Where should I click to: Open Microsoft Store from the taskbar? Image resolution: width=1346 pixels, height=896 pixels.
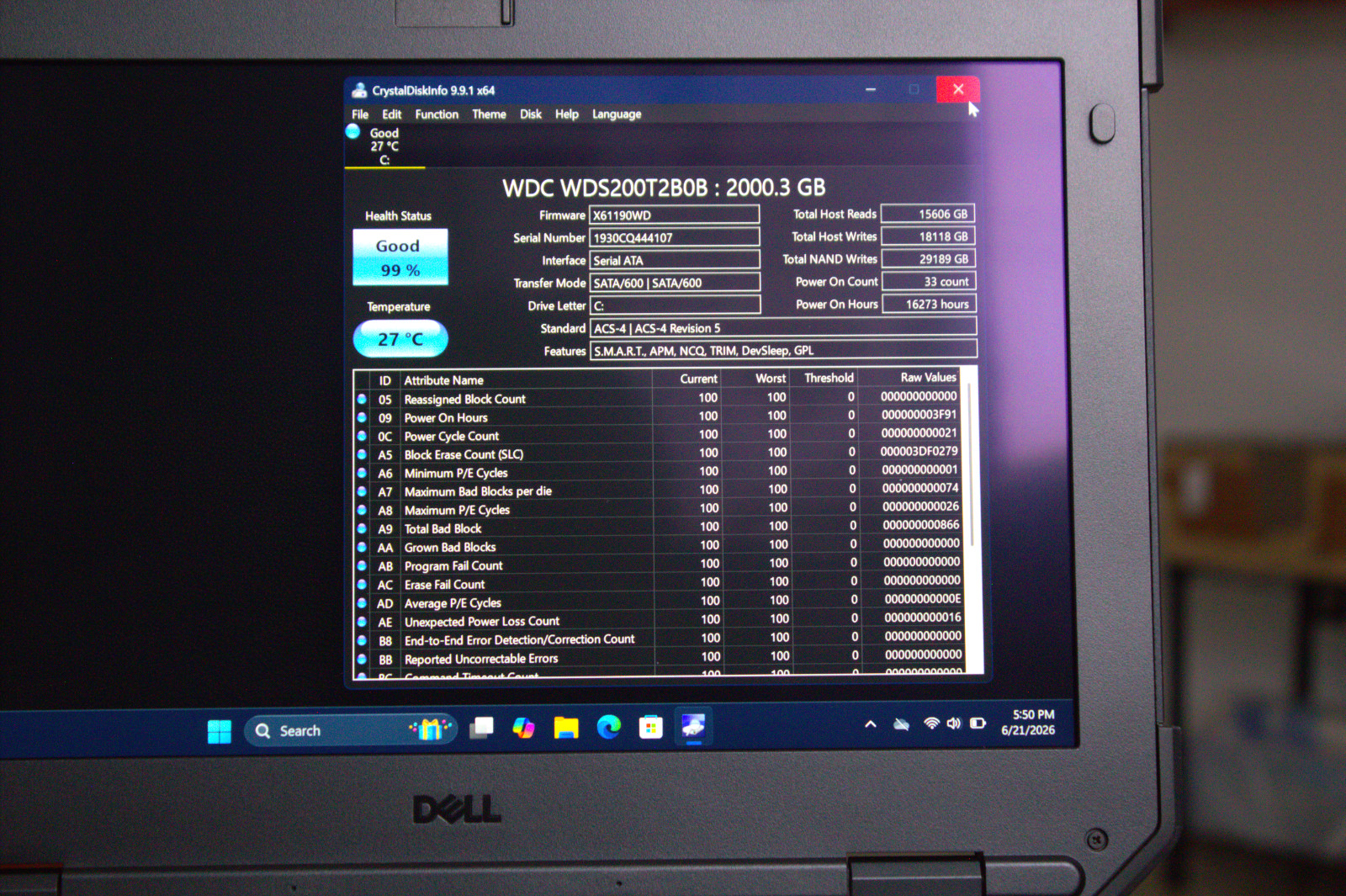[x=650, y=727]
